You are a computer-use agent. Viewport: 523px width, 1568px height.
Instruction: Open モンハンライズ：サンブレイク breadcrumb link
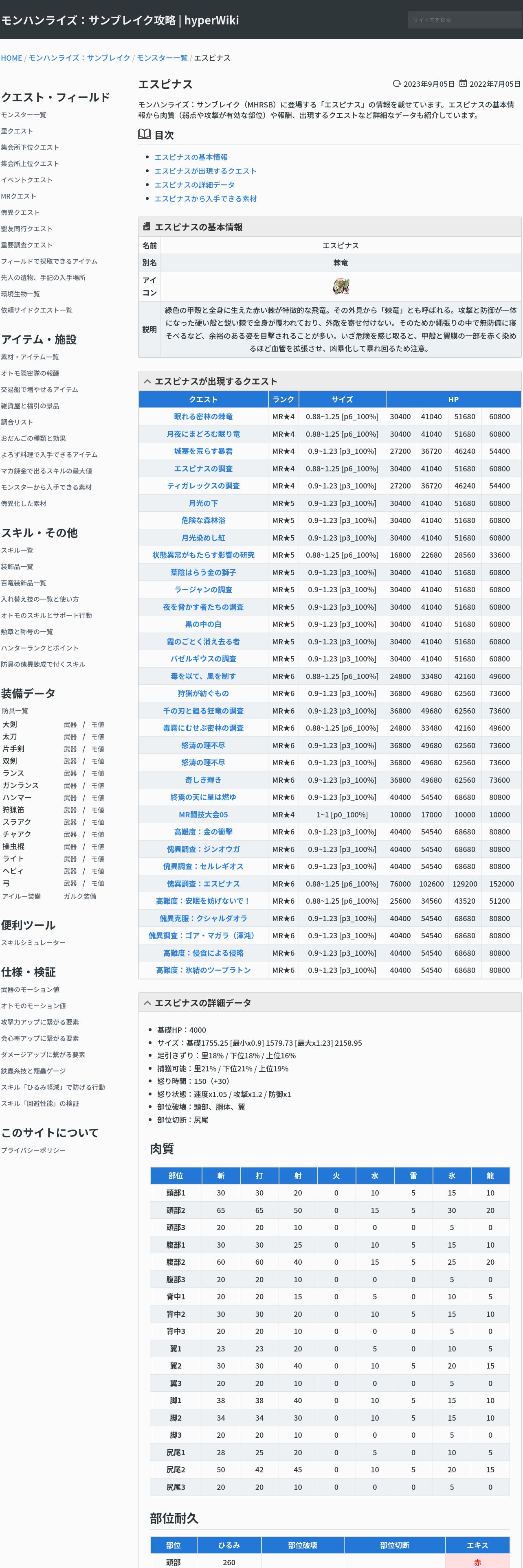pyautogui.click(x=79, y=58)
